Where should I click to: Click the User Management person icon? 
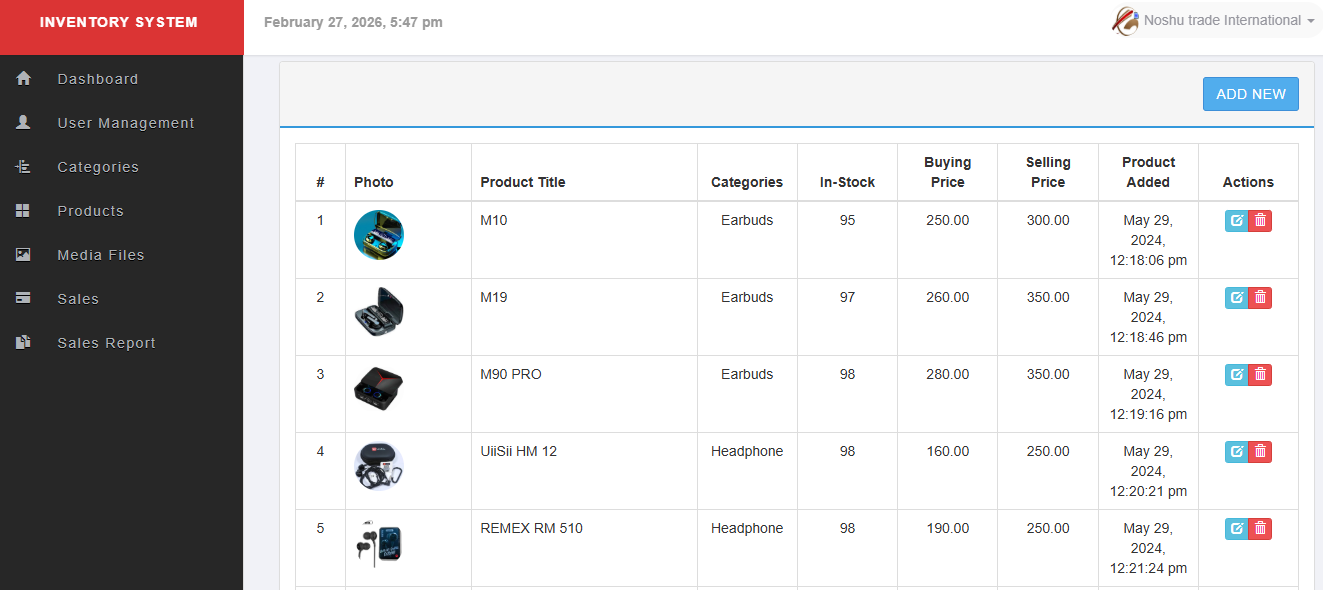click(23, 123)
